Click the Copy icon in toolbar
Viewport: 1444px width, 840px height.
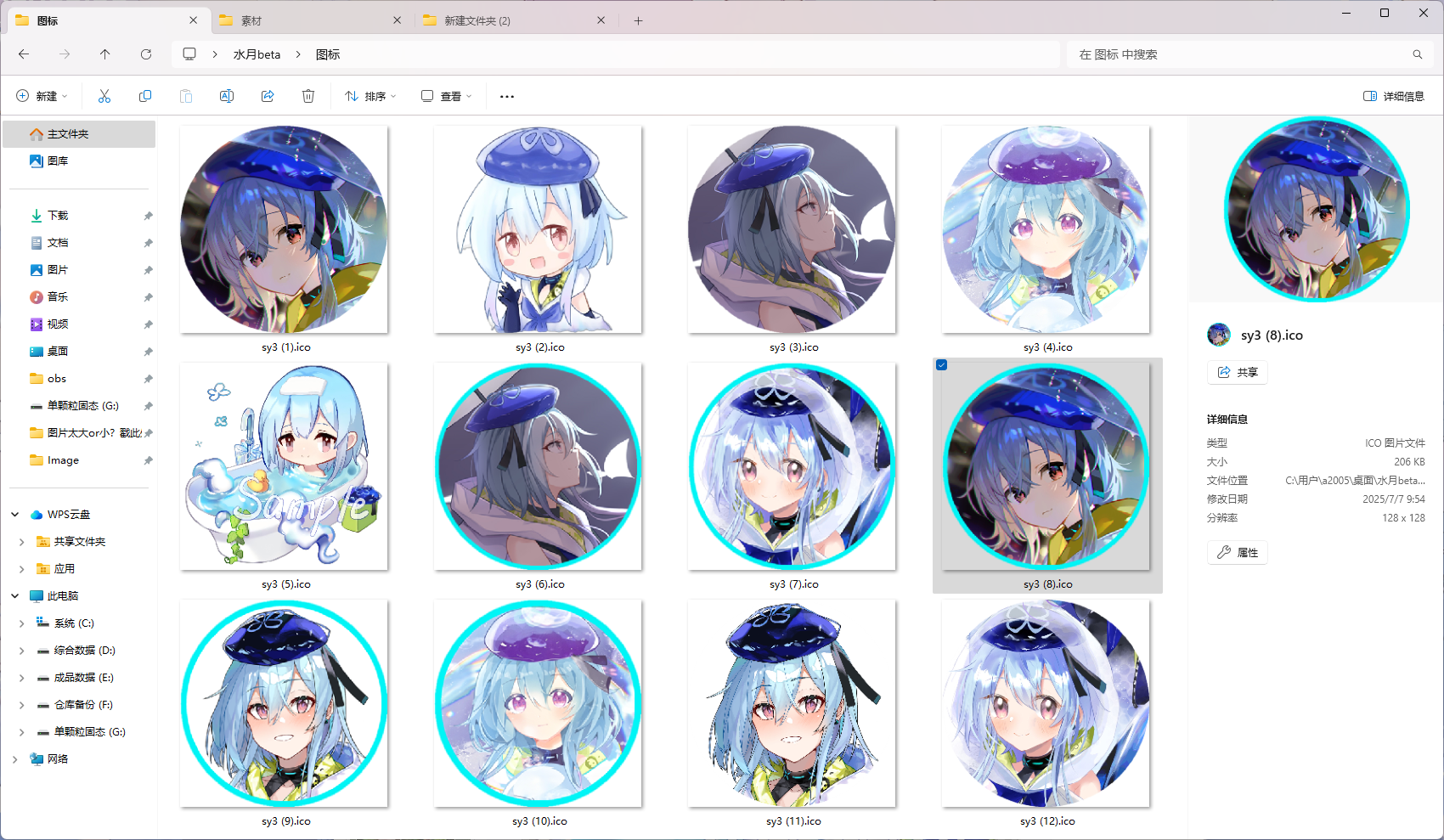point(145,96)
